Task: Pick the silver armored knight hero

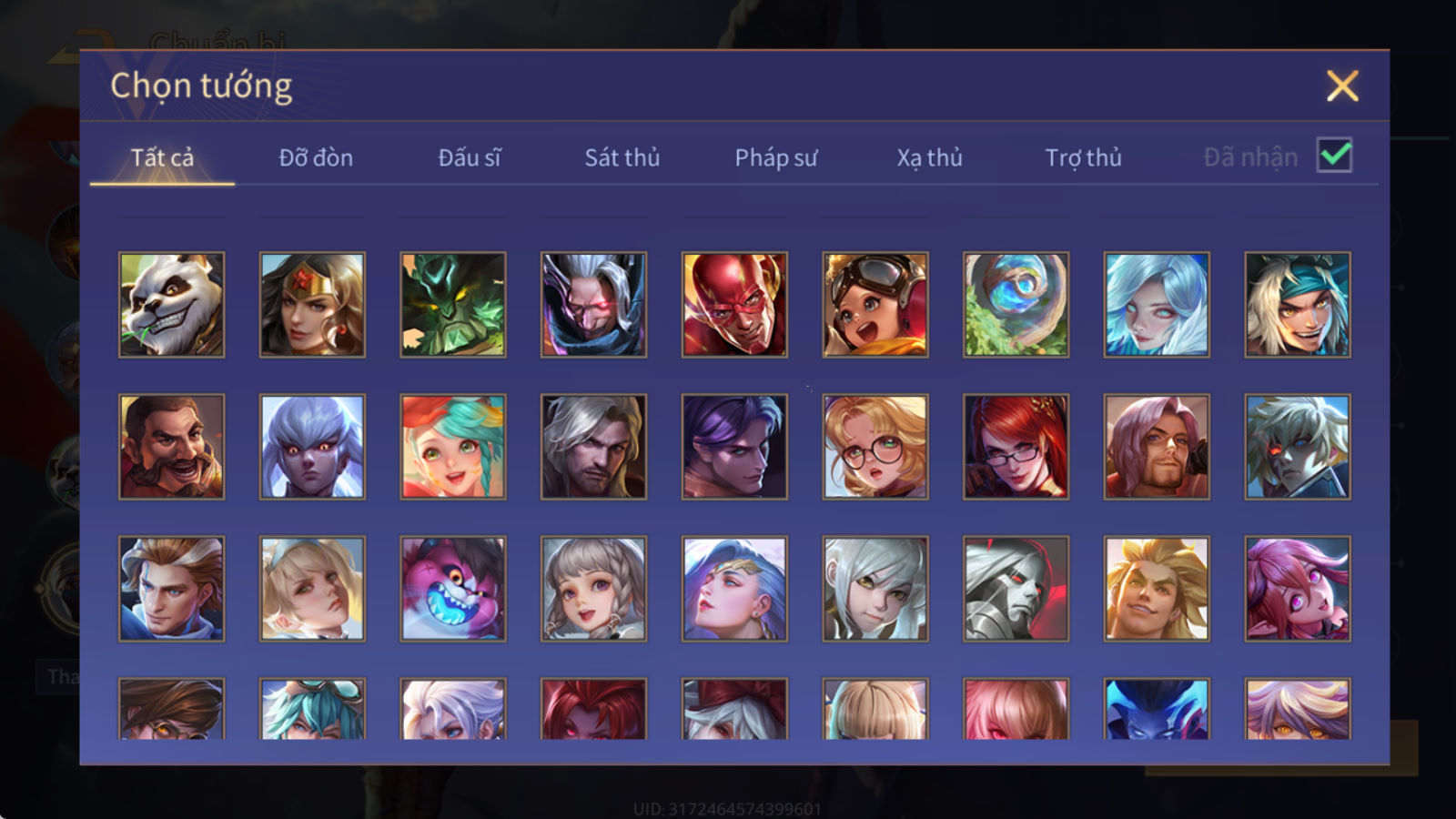Action: [x=1016, y=589]
